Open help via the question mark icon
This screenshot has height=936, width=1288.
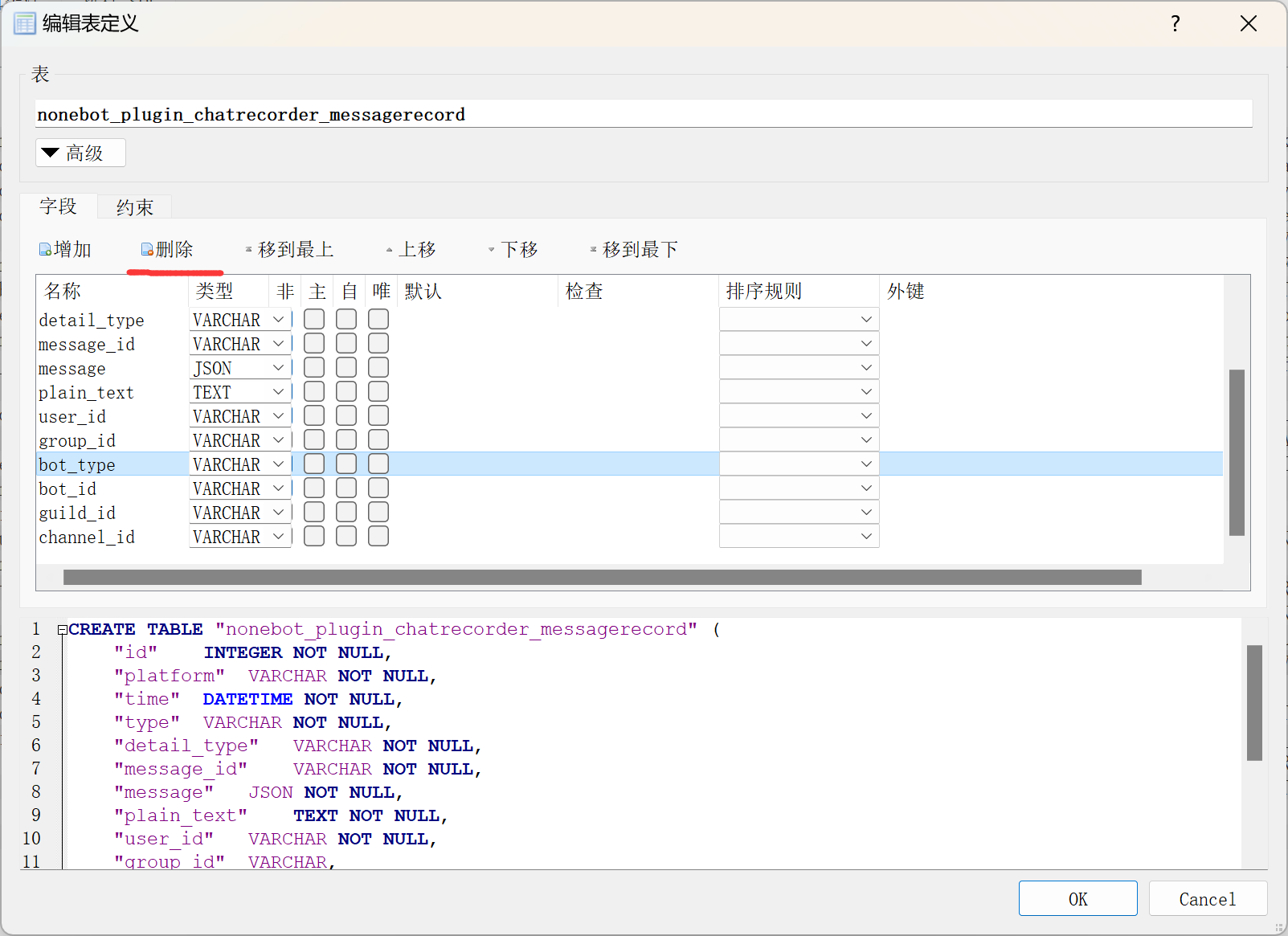pyautogui.click(x=1175, y=23)
